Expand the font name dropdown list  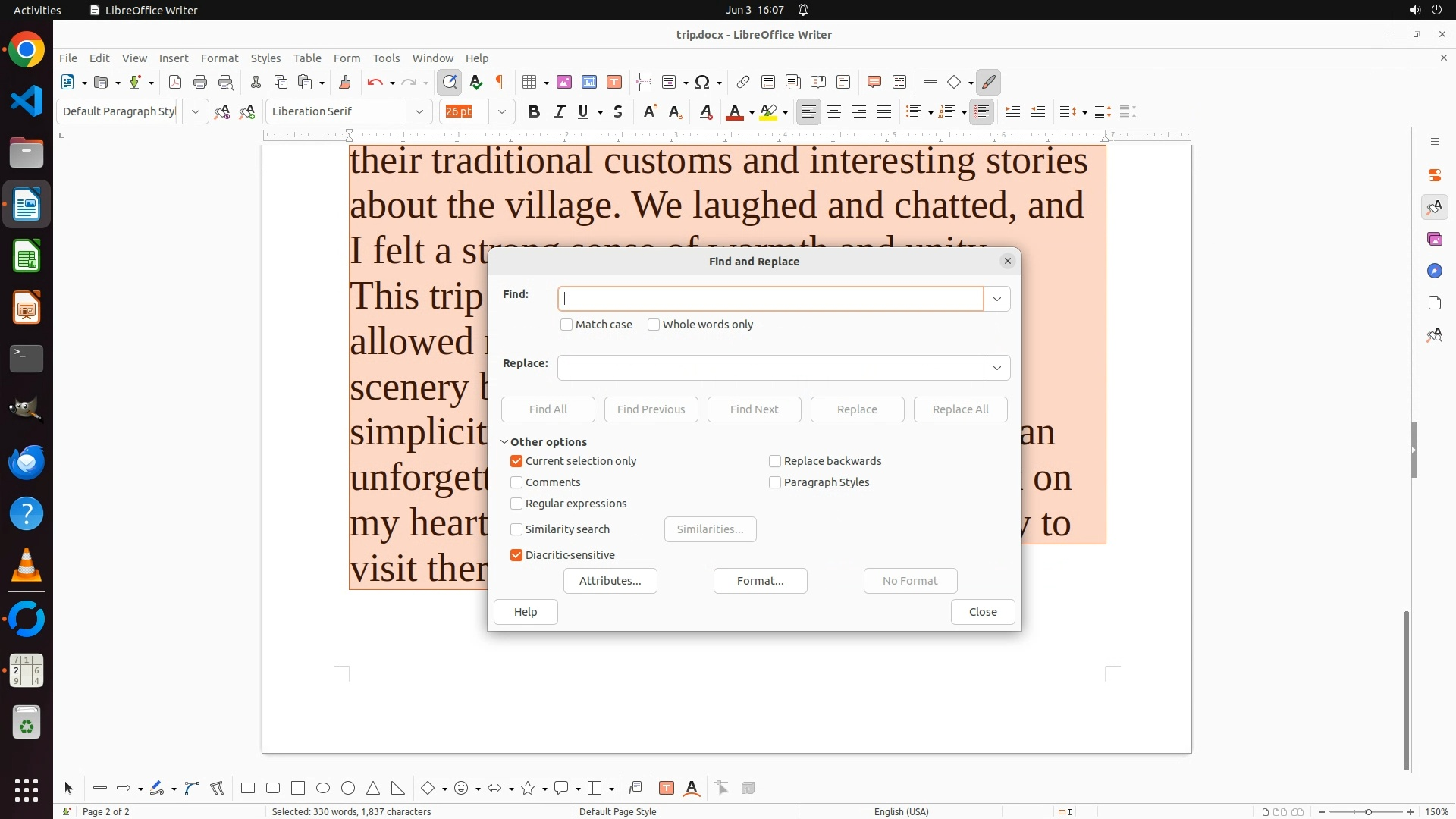[419, 111]
